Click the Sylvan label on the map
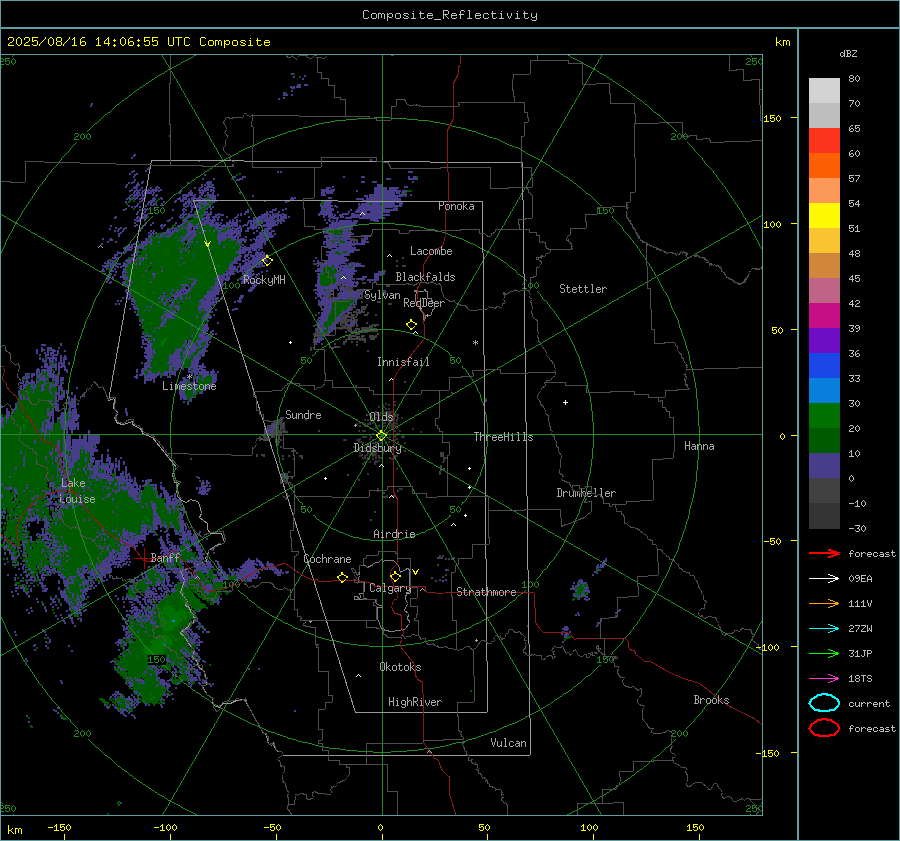This screenshot has width=900, height=841. coord(382,295)
